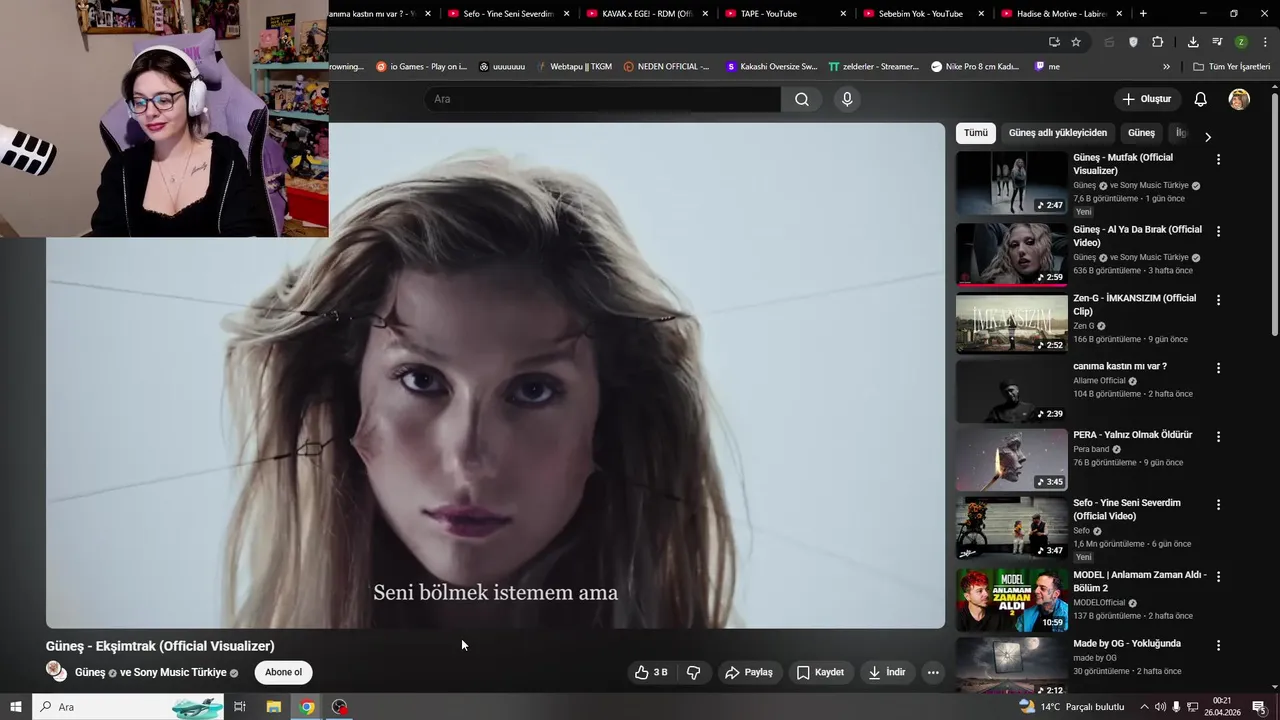The height and width of the screenshot is (720, 1280).
Task: Open Chrome extensions puzzle icon
Action: pyautogui.click(x=1157, y=42)
